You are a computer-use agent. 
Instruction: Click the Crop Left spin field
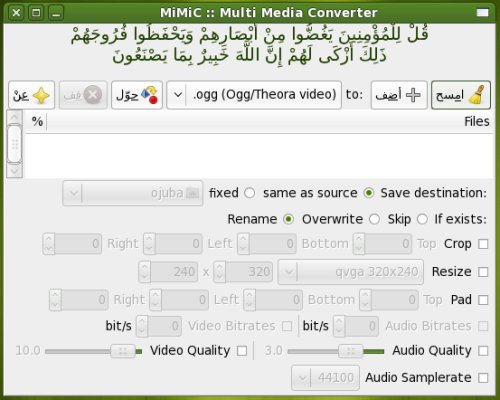(x=173, y=244)
